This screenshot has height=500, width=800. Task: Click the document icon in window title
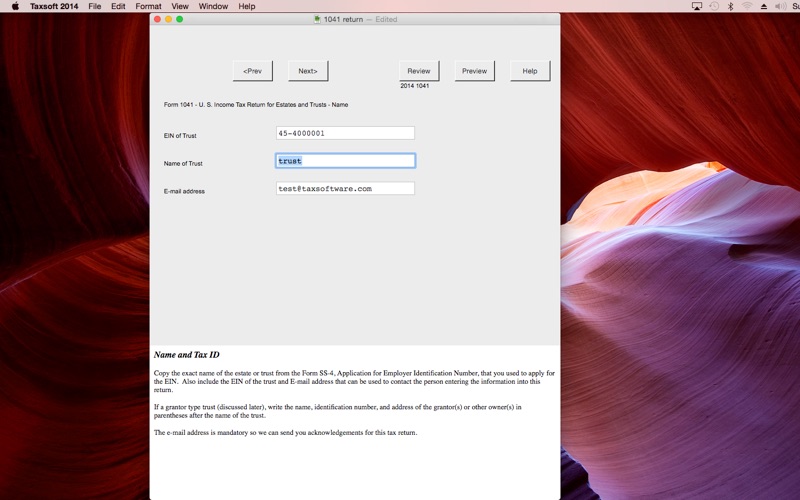[317, 19]
